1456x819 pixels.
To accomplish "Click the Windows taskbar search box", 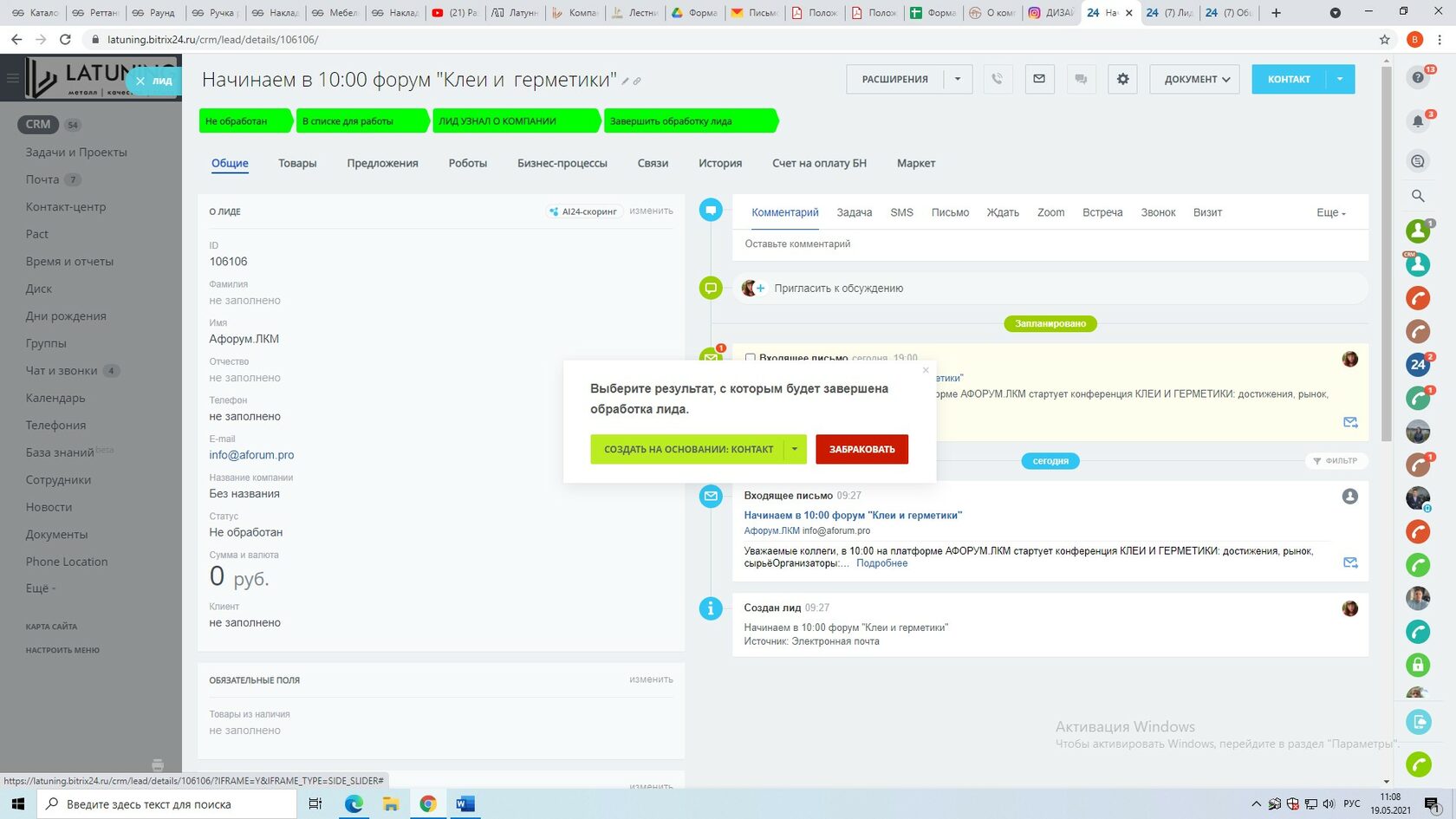I will pyautogui.click(x=166, y=804).
